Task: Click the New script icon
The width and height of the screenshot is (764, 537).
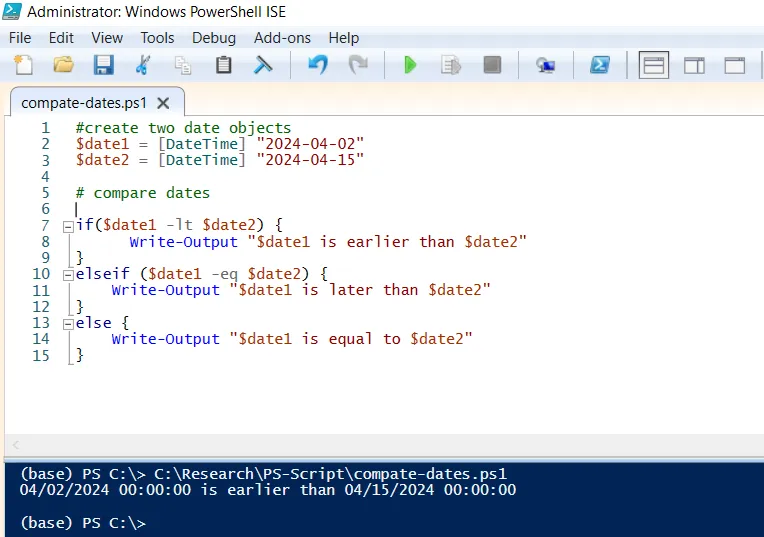Action: (22, 66)
